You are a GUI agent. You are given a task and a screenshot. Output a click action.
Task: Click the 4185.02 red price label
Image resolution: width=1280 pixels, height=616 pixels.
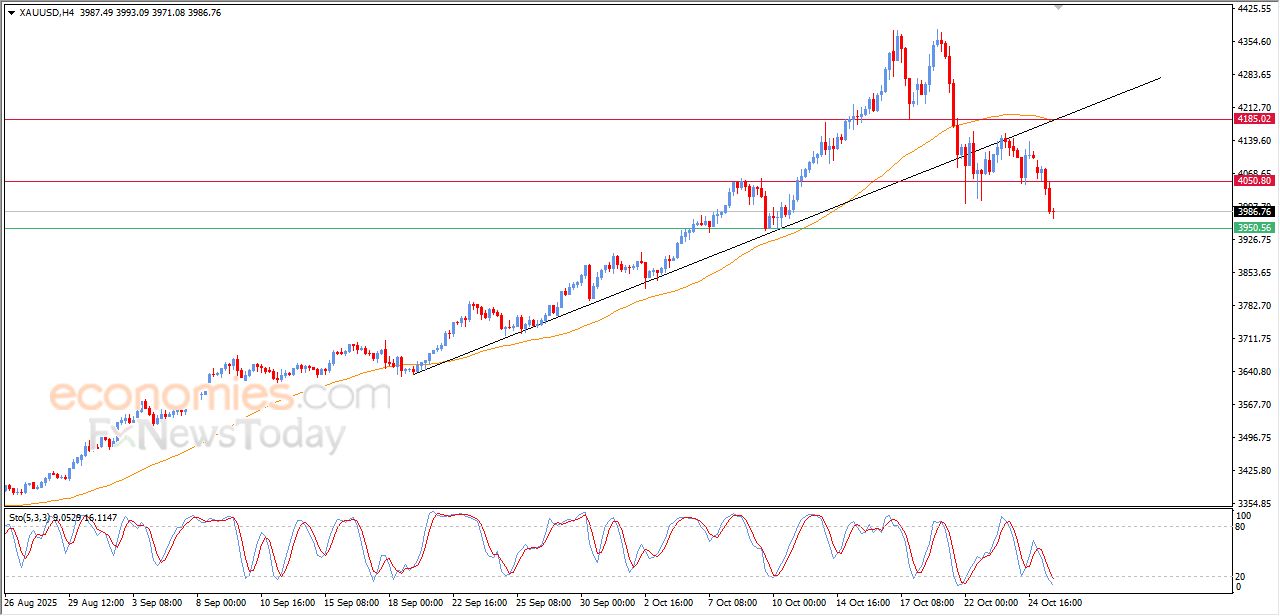click(x=1253, y=118)
